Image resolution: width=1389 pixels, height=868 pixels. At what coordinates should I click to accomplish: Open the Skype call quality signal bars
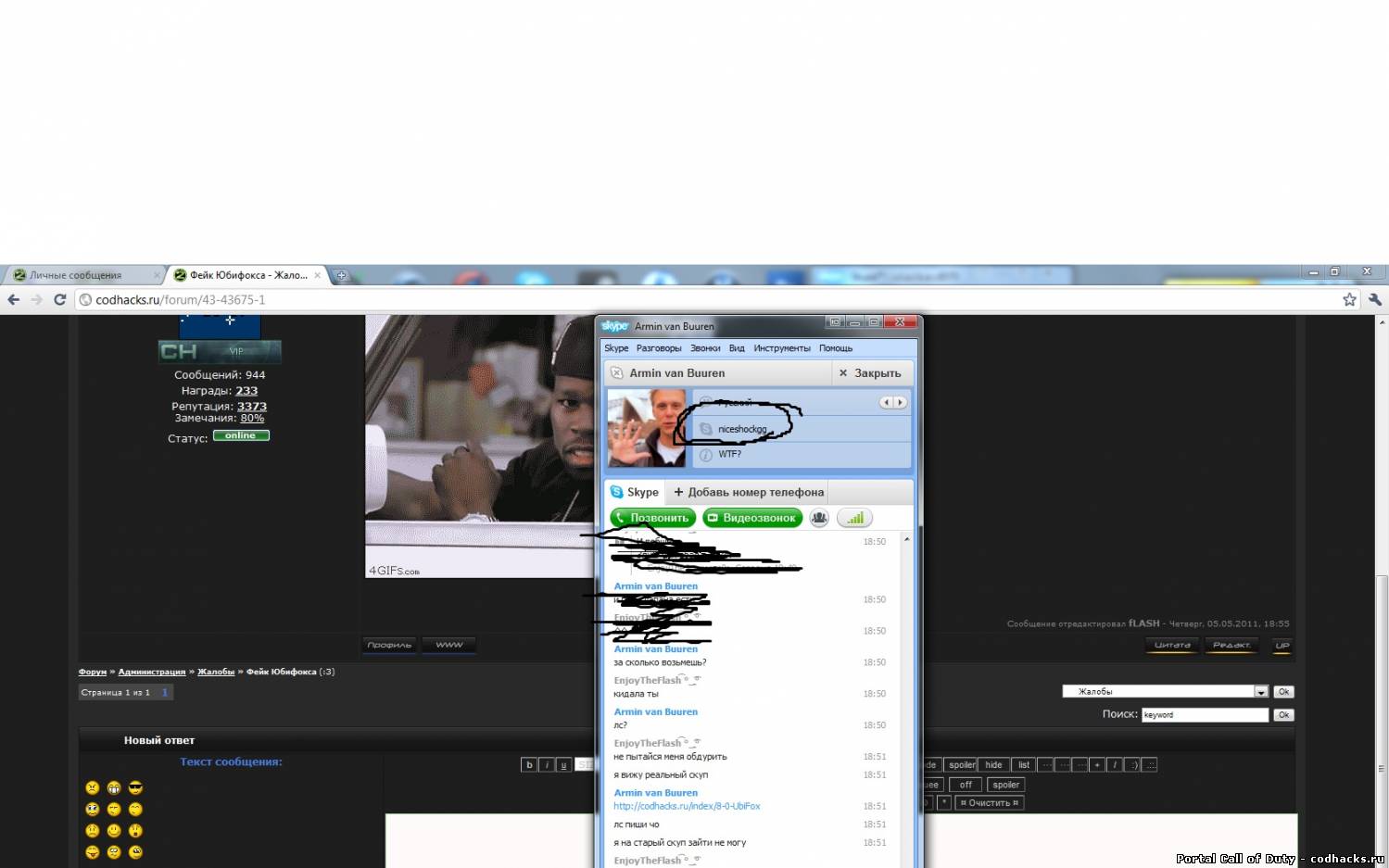[854, 518]
